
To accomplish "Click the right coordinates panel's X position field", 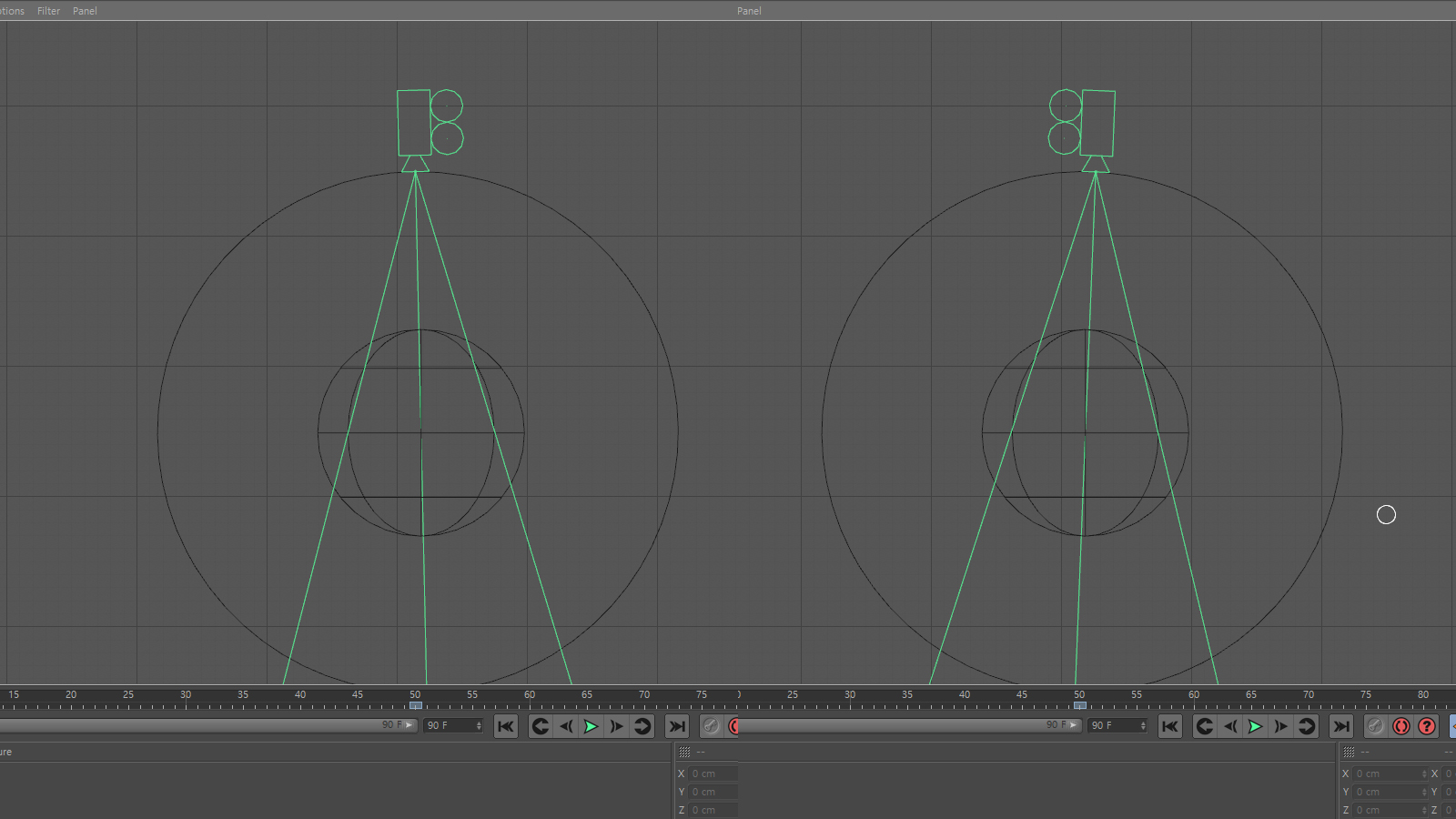I will point(1390,773).
